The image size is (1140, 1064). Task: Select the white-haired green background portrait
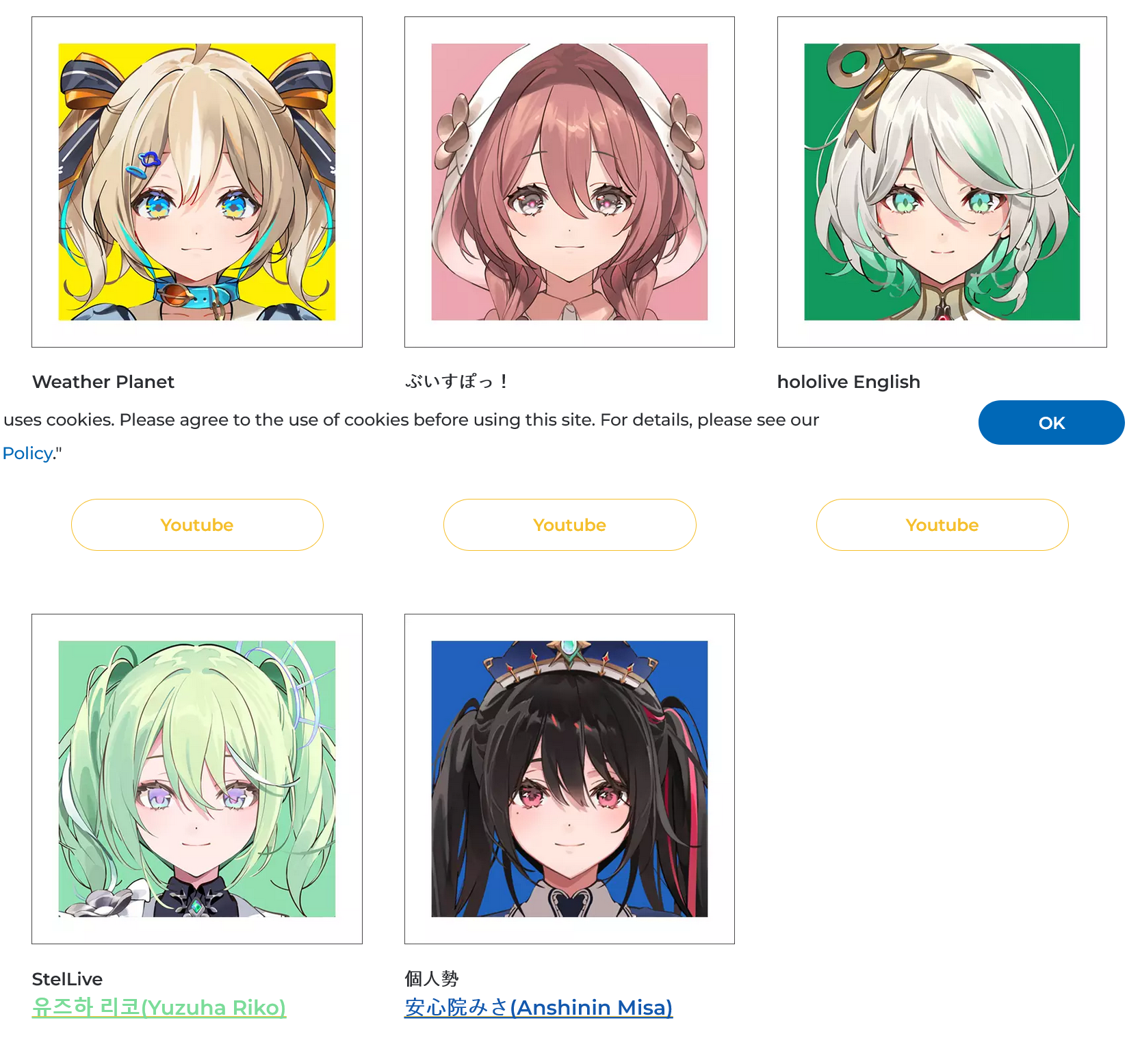[942, 182]
